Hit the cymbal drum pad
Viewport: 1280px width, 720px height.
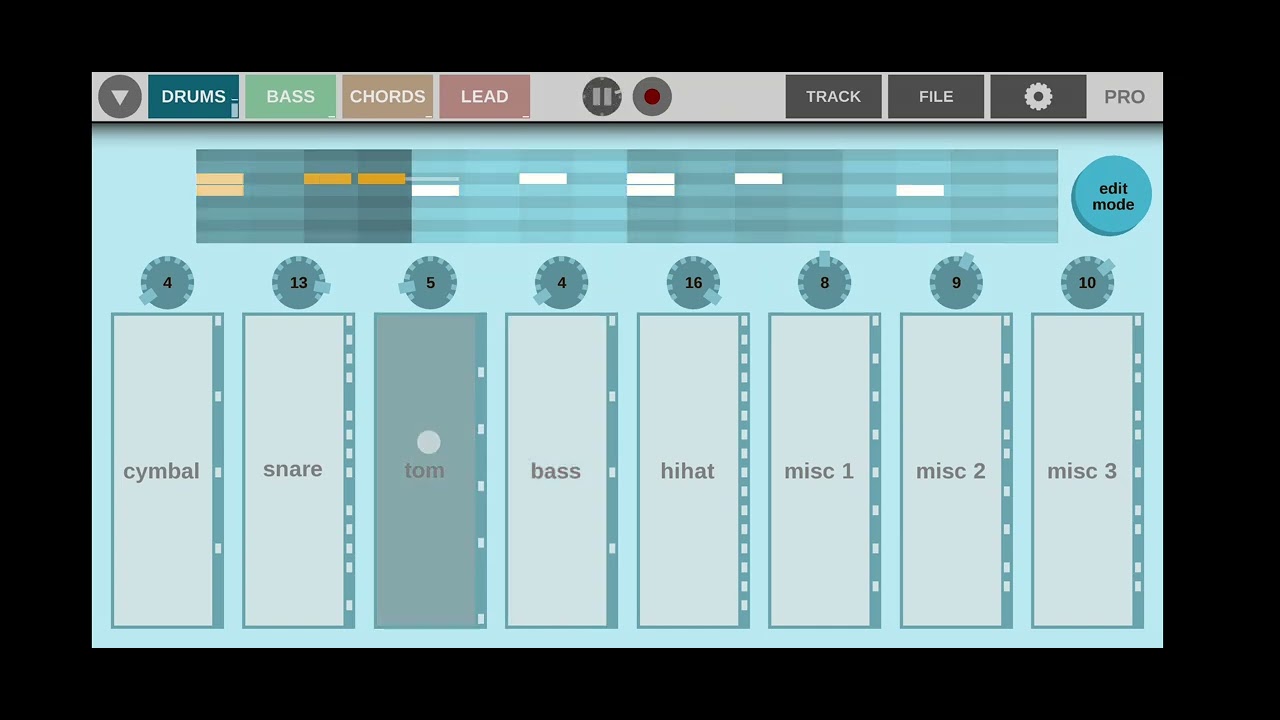point(167,471)
